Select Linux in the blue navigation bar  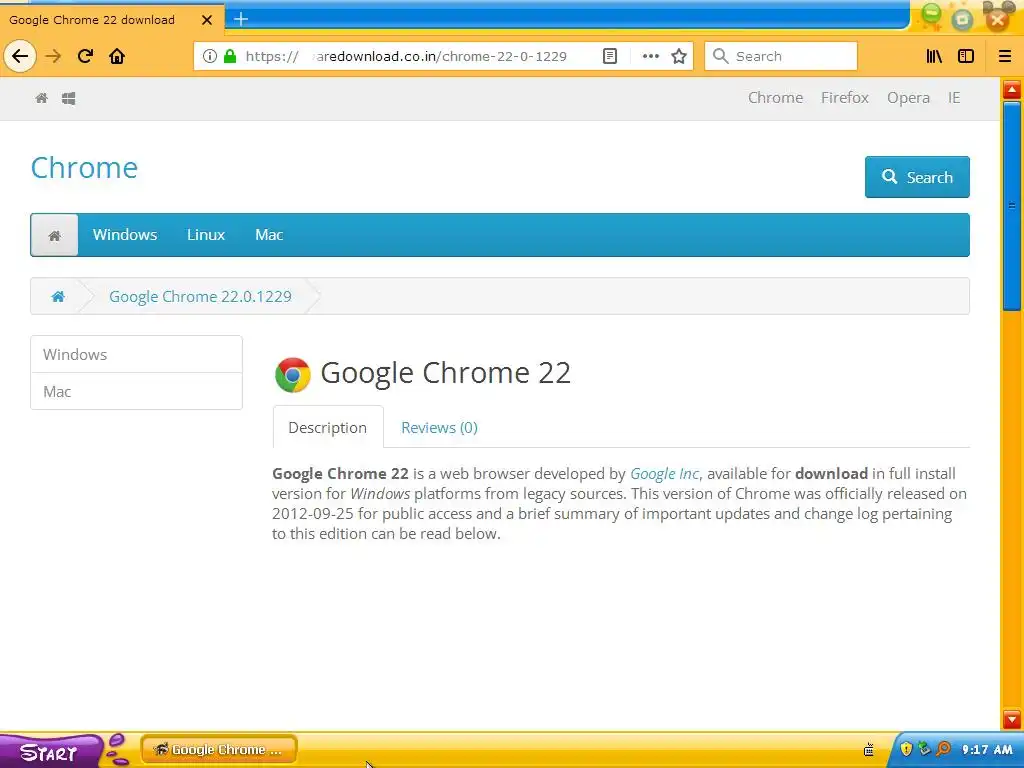click(206, 234)
